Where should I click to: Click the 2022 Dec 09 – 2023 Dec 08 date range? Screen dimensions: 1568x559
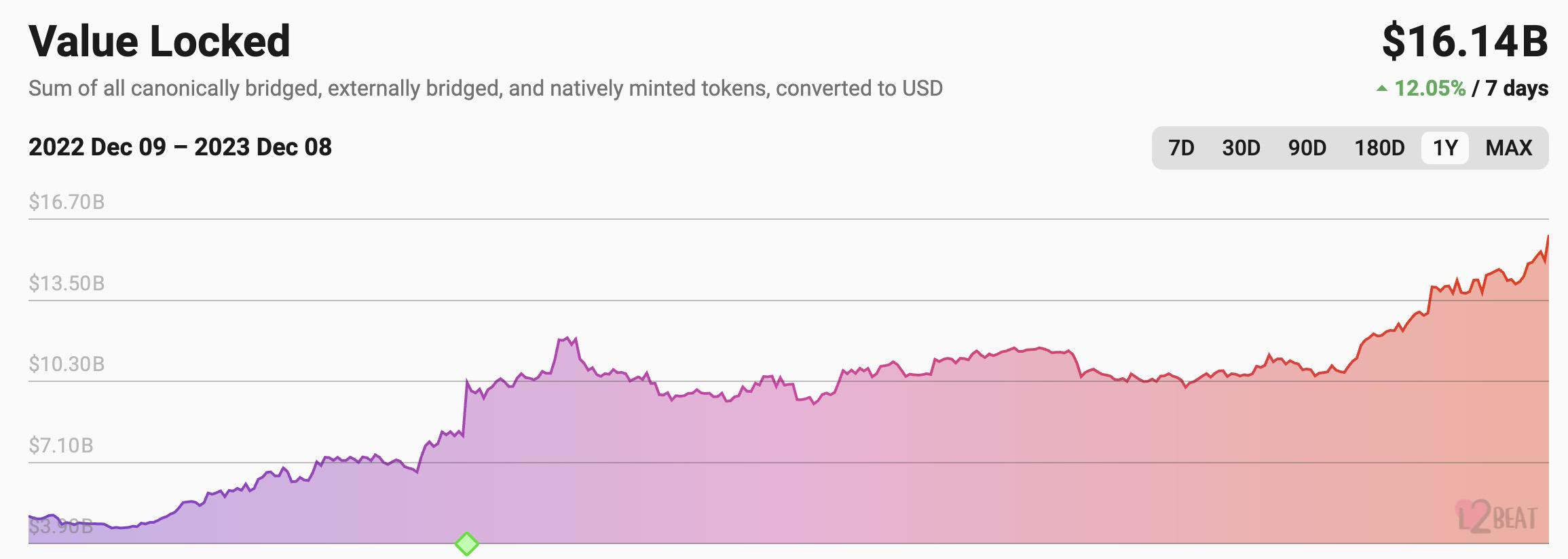180,147
